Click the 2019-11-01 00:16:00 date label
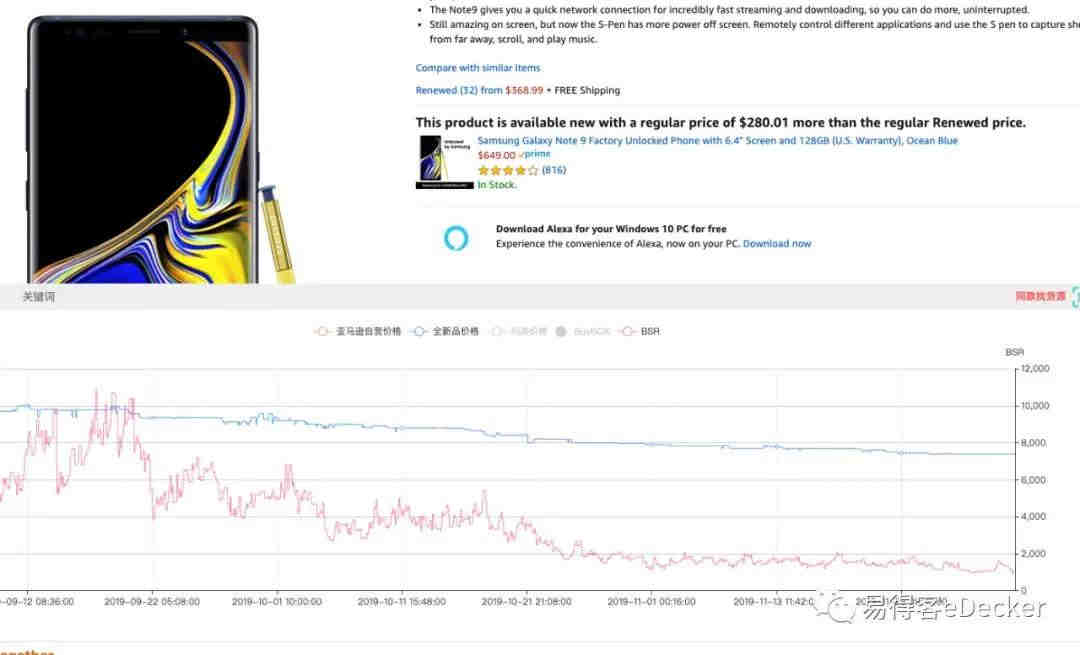The image size is (1080, 655). [652, 602]
